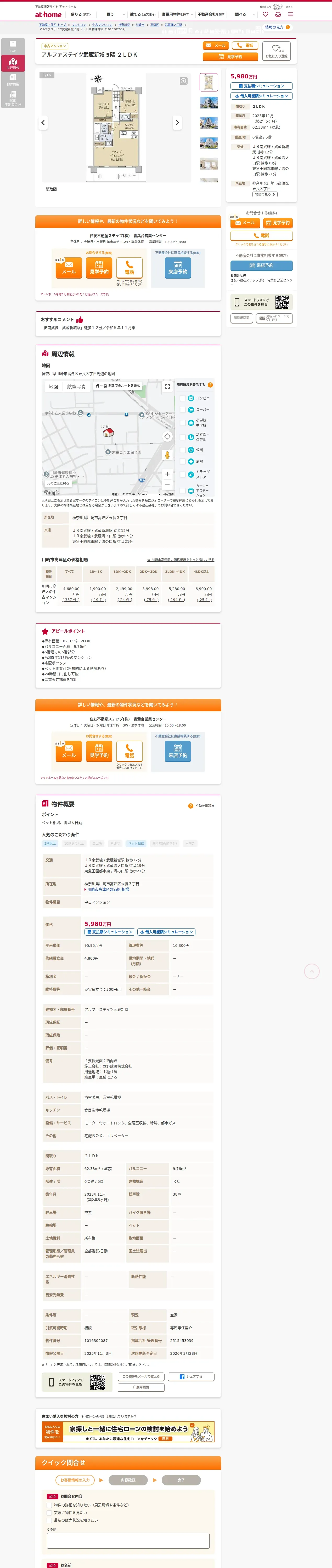
Task: Jump to 周辺情報 in side navigation
Action: pos(13,63)
